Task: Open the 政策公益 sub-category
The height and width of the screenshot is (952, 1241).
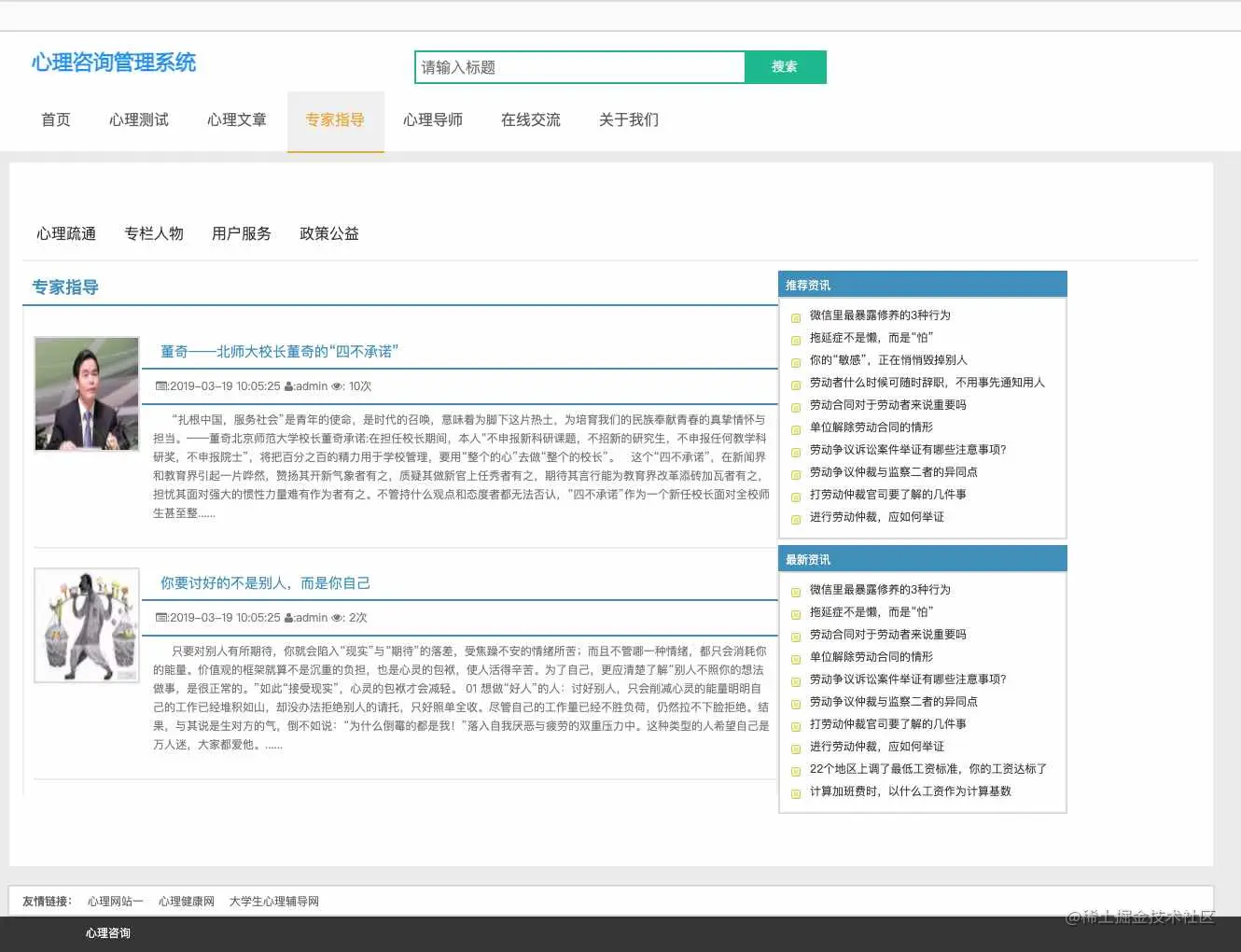Action: tap(328, 233)
